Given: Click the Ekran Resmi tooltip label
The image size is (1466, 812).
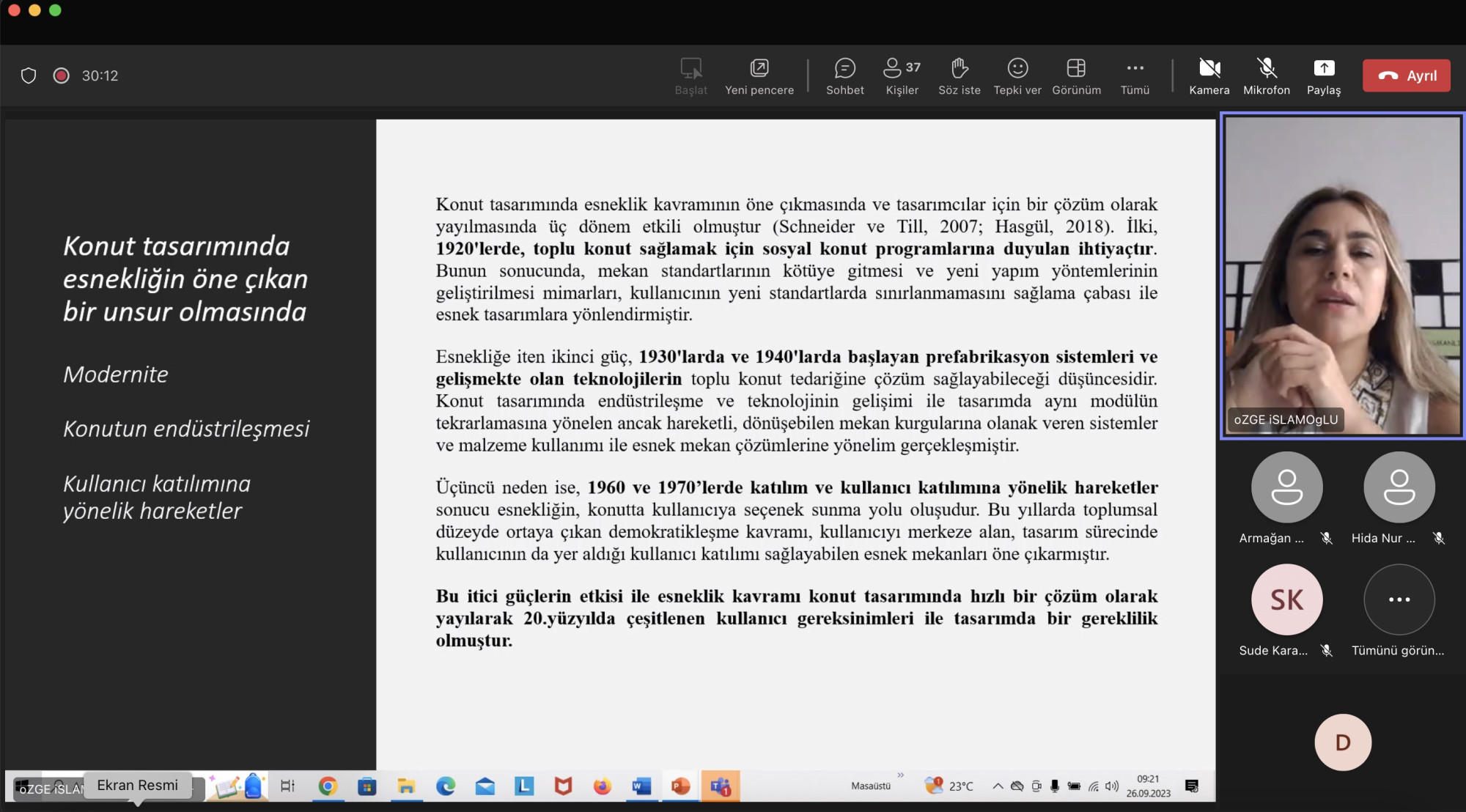Looking at the screenshot, I should click(137, 786).
